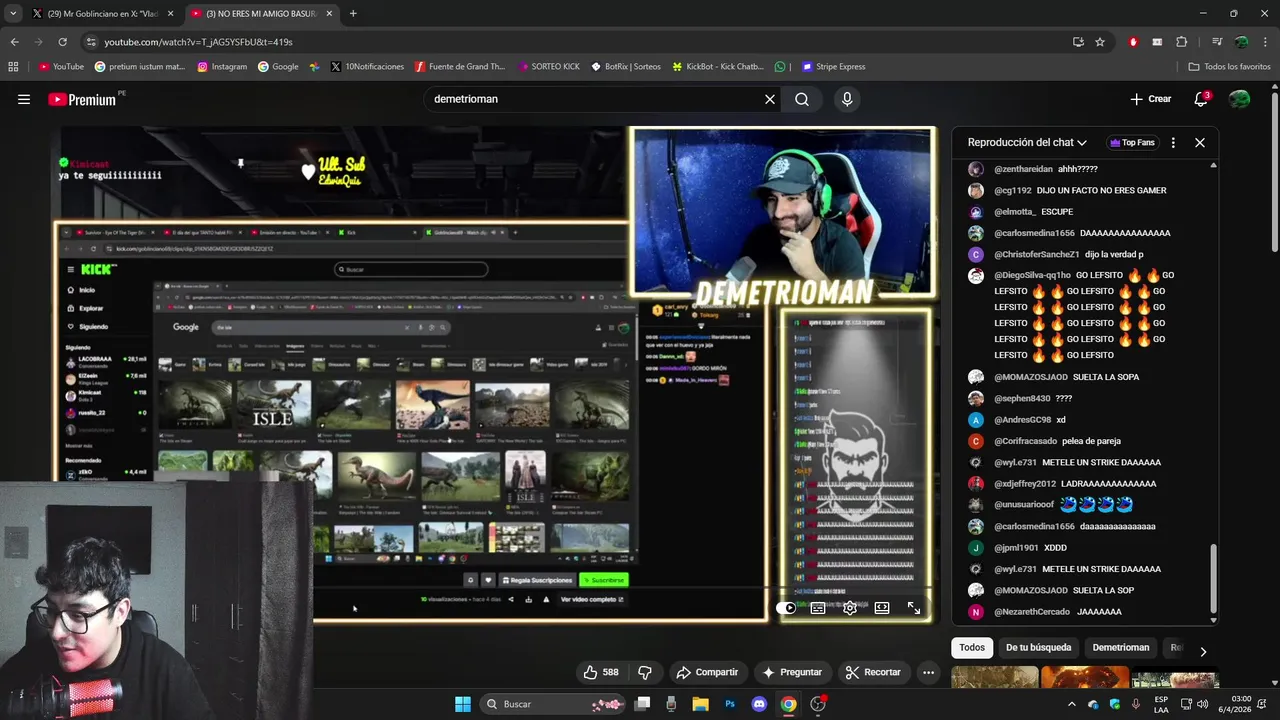Open the YouTube guide hamburger menu
1280x720 pixels.
tap(24, 99)
